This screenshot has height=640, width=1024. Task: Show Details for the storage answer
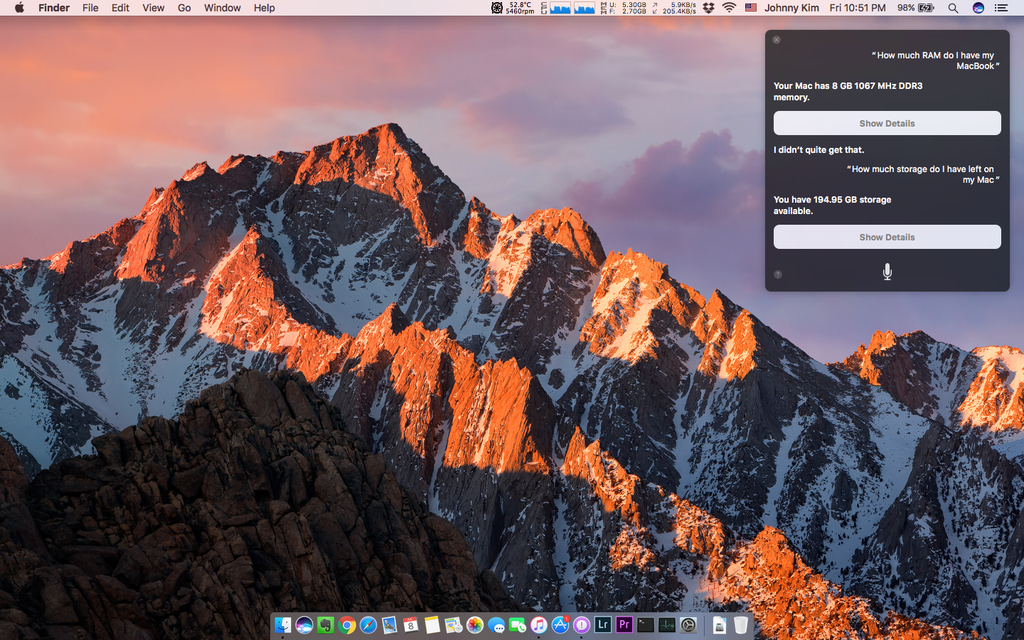[887, 237]
